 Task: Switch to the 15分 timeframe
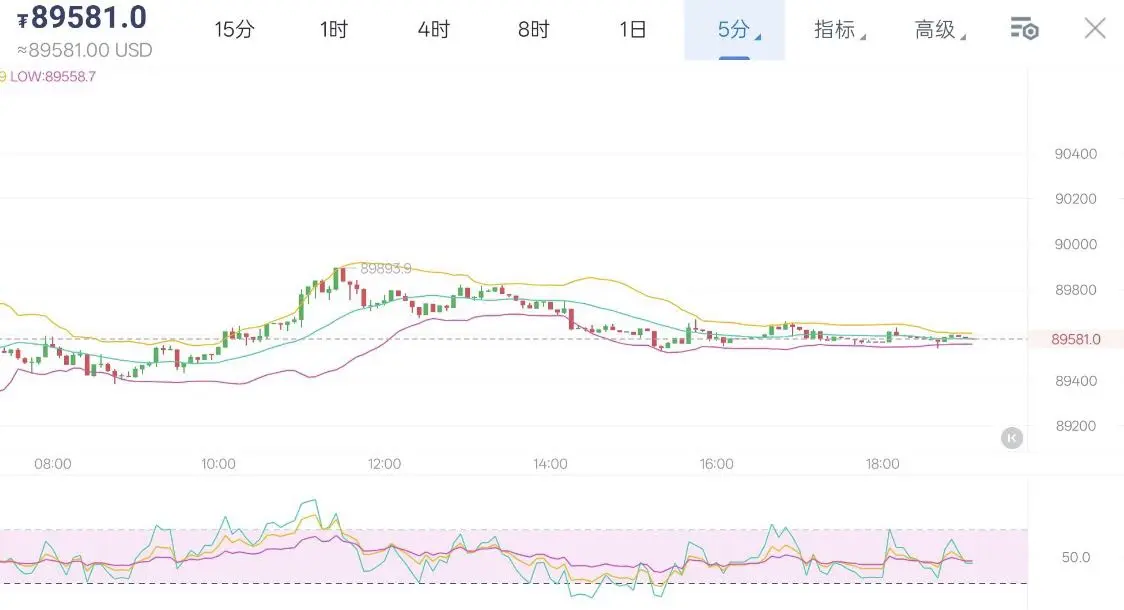pyautogui.click(x=234, y=29)
